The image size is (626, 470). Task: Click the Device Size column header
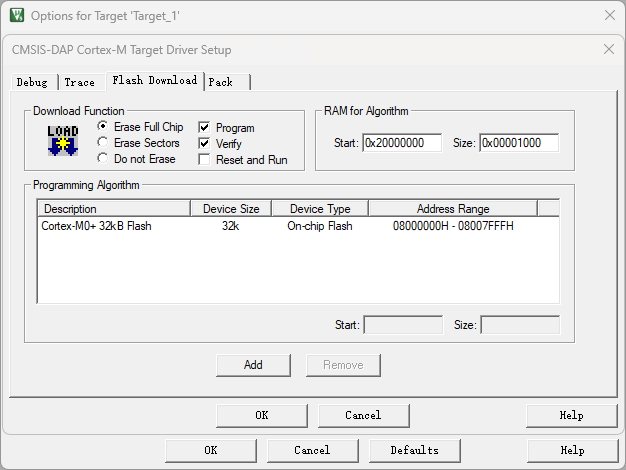pyautogui.click(x=231, y=208)
